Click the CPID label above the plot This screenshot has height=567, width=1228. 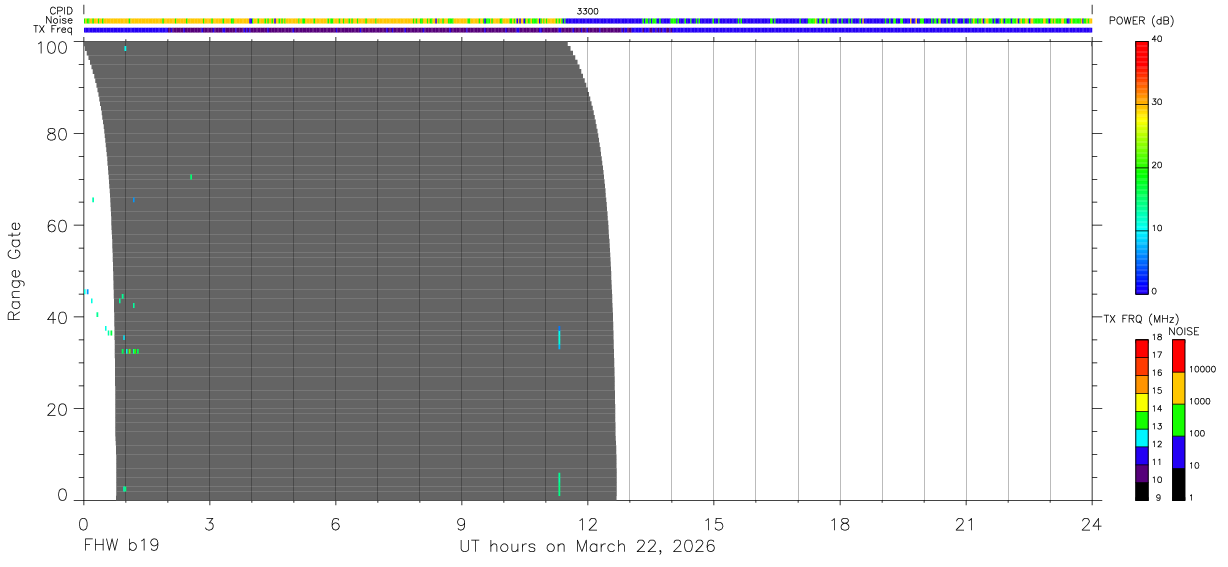click(62, 11)
